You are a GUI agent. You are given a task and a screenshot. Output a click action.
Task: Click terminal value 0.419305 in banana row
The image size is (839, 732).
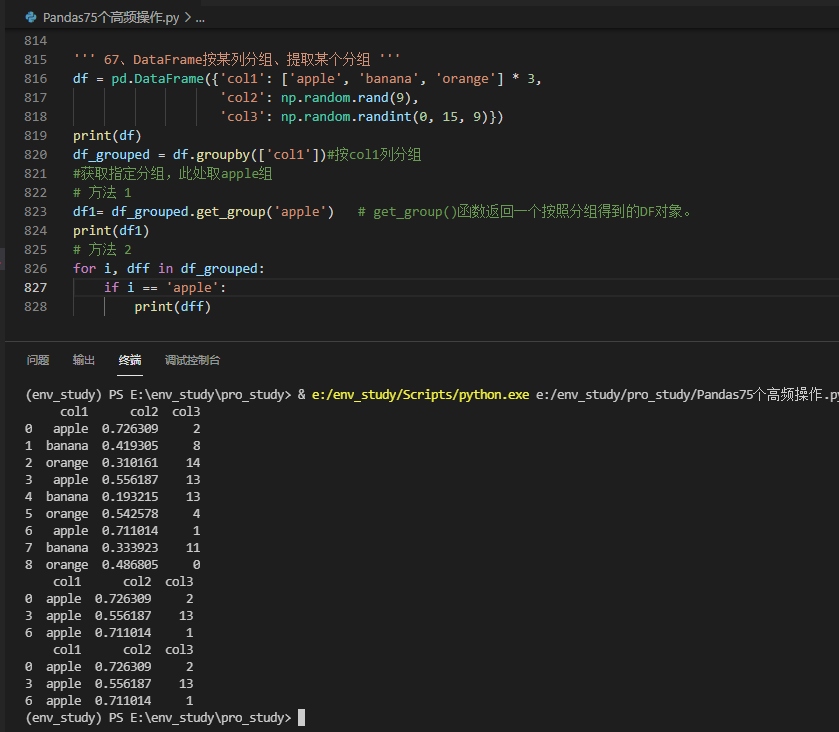pos(130,446)
